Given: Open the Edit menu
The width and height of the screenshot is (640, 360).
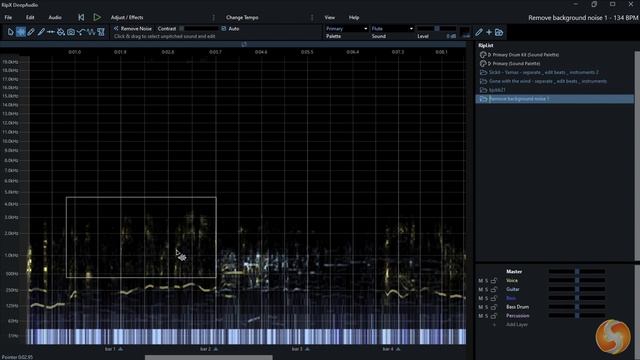Looking at the screenshot, I should click(x=30, y=18).
